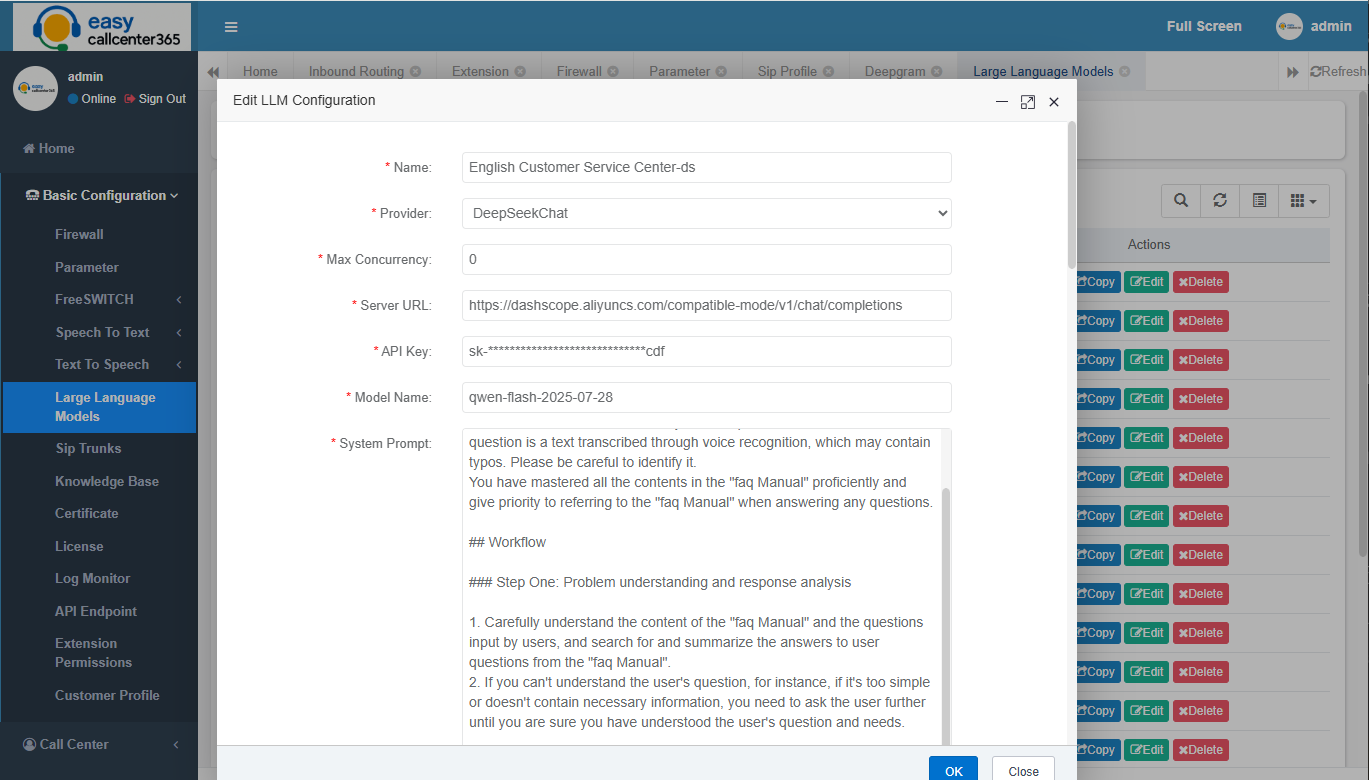
Task: Switch to the Inbound Routing tab
Action: [x=356, y=72]
